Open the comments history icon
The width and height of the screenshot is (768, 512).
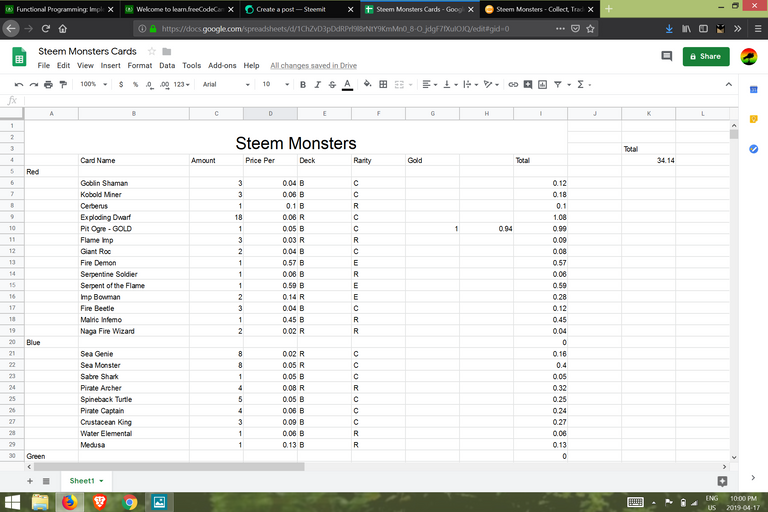[667, 56]
